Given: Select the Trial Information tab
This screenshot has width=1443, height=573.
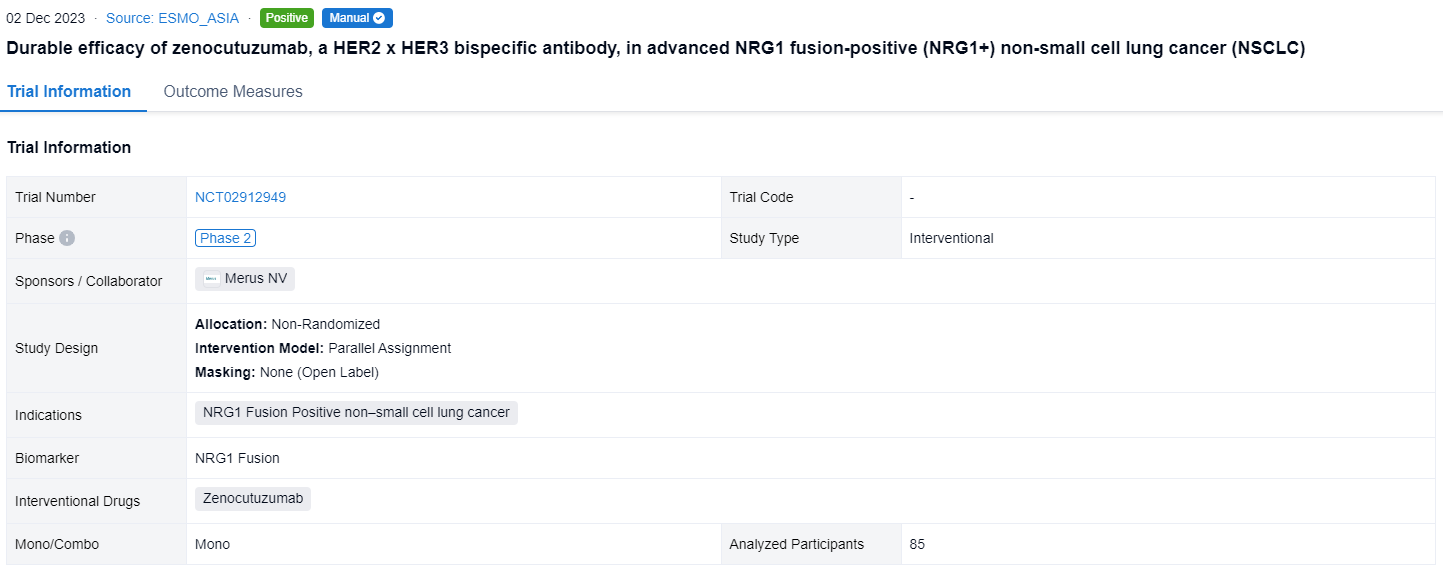Looking at the screenshot, I should coord(69,91).
